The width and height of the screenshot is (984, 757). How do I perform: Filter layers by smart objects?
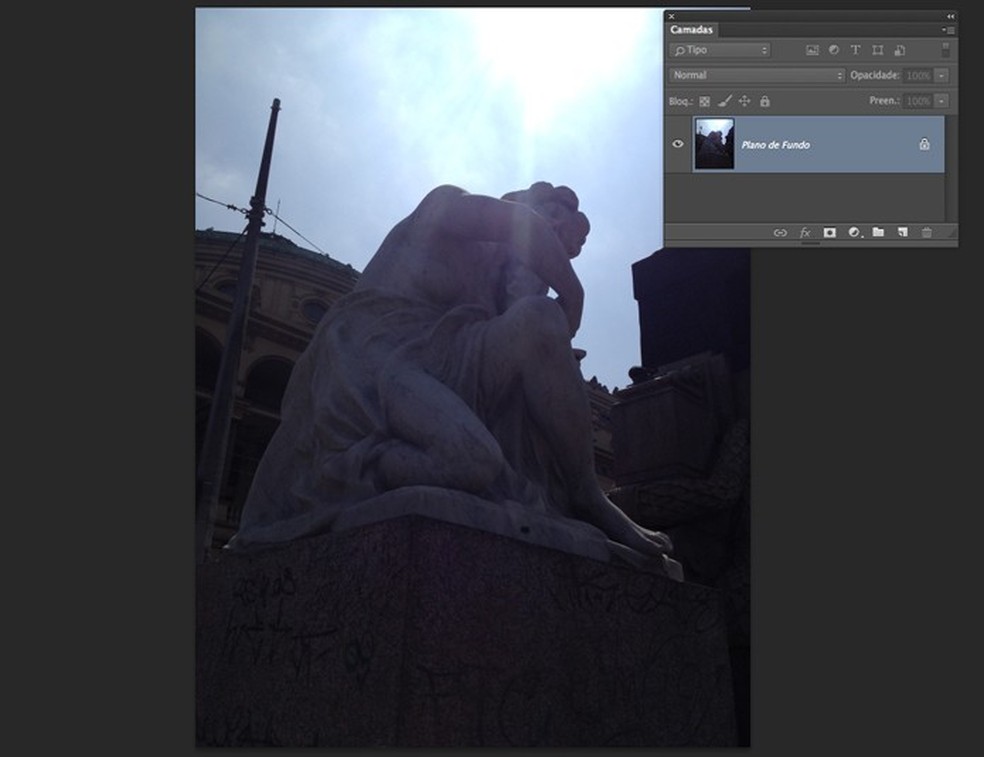pos(899,50)
